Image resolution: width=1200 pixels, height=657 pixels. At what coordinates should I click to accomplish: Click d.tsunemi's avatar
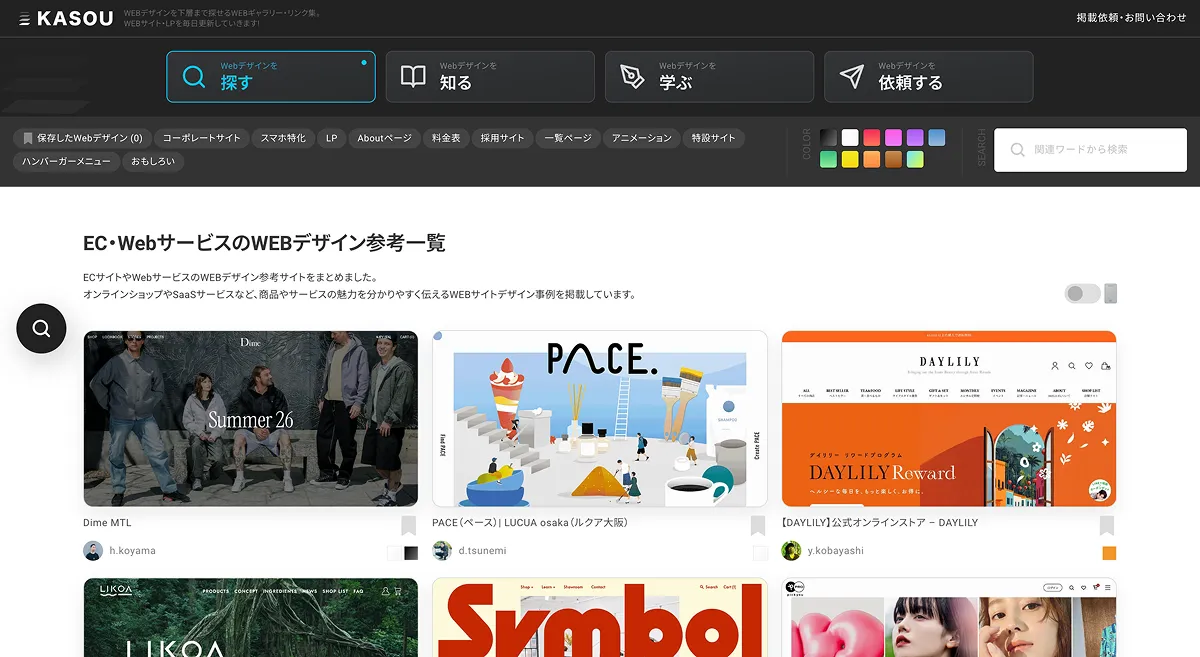click(x=442, y=551)
